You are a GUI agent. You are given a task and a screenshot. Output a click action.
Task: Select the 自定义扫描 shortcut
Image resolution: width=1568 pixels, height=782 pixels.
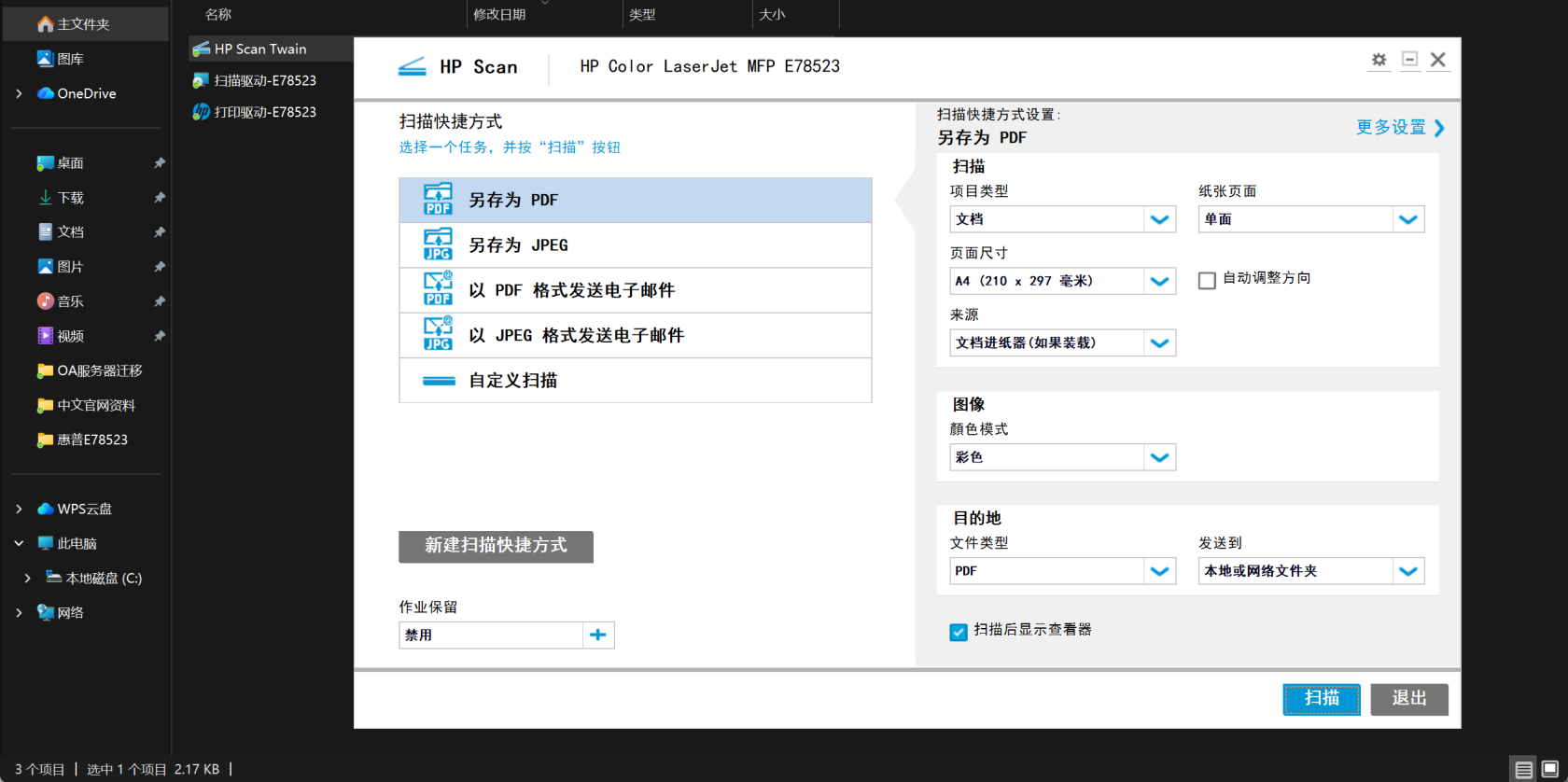636,380
